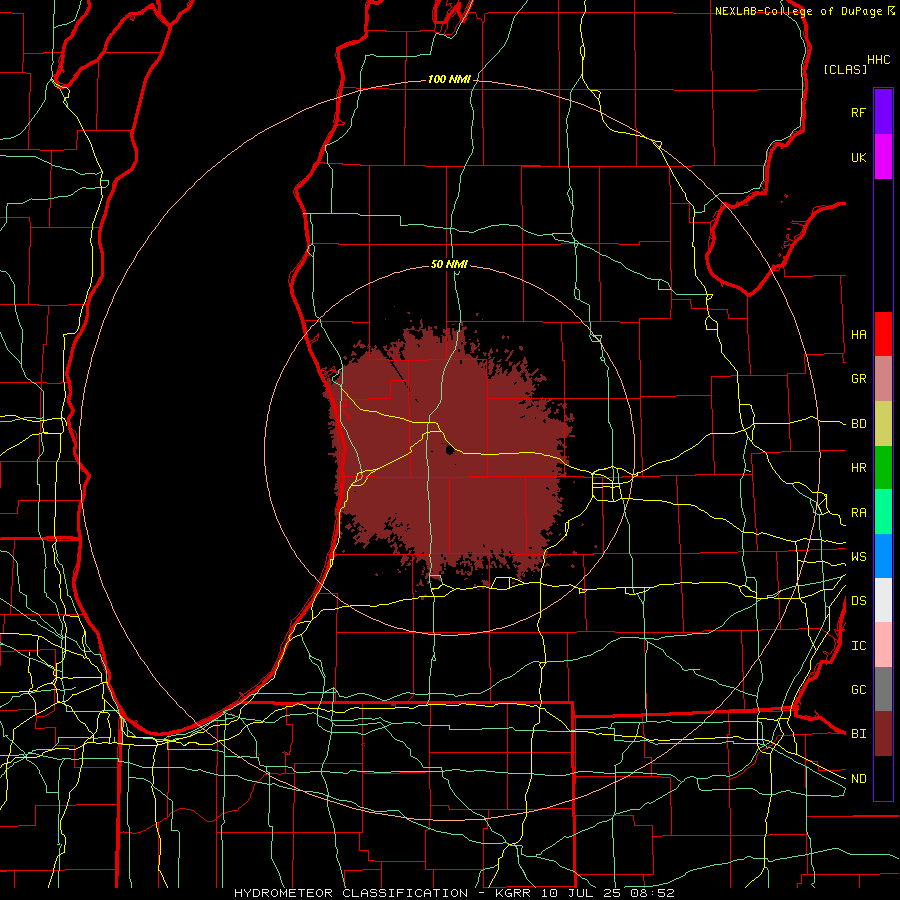Image resolution: width=900 pixels, height=900 pixels.
Task: Click the KGRR radar station identifier
Action: [x=511, y=893]
